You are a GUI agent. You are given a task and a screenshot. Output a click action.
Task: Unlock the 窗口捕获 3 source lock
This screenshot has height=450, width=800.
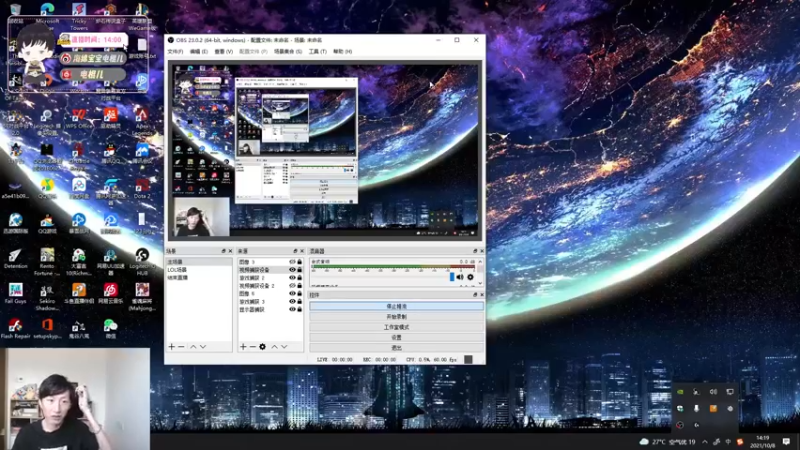299,302
